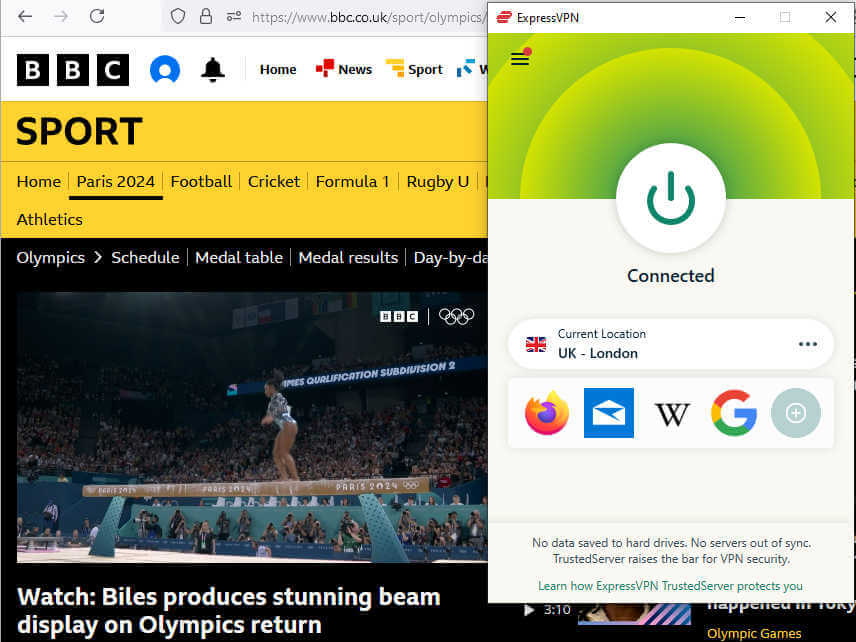856x642 pixels.
Task: Click the browser address bar URL
Action: click(x=368, y=17)
